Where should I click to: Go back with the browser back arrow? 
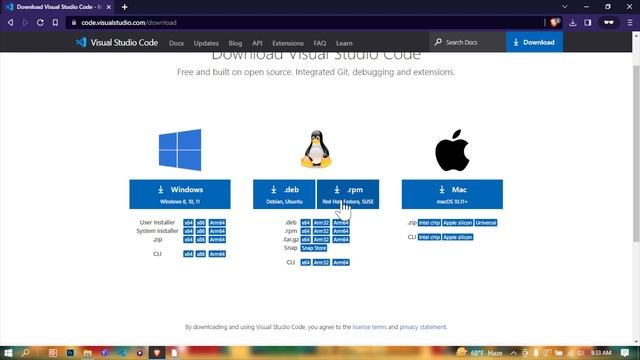click(11, 22)
